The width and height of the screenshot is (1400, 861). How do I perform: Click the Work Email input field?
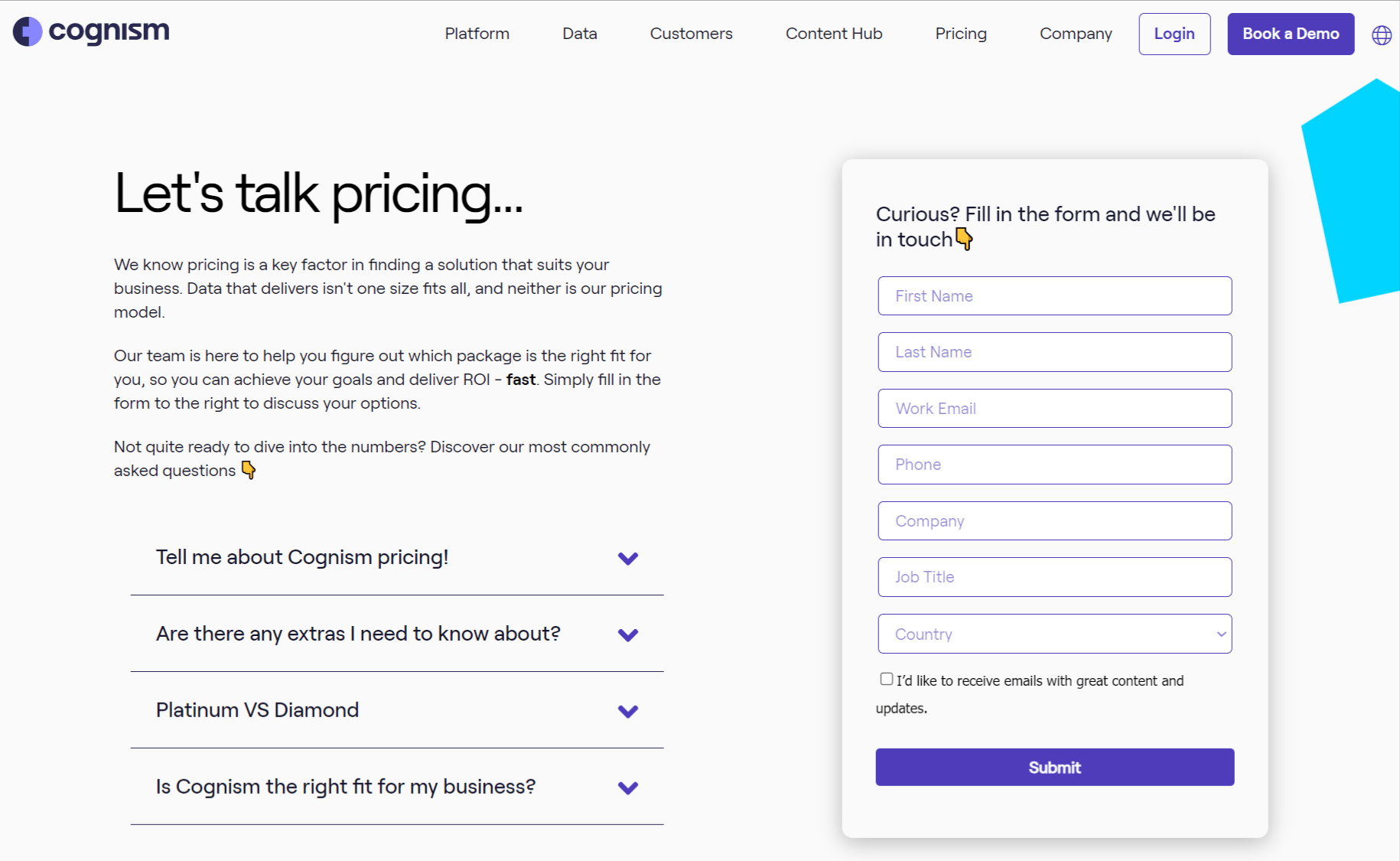pyautogui.click(x=1054, y=408)
